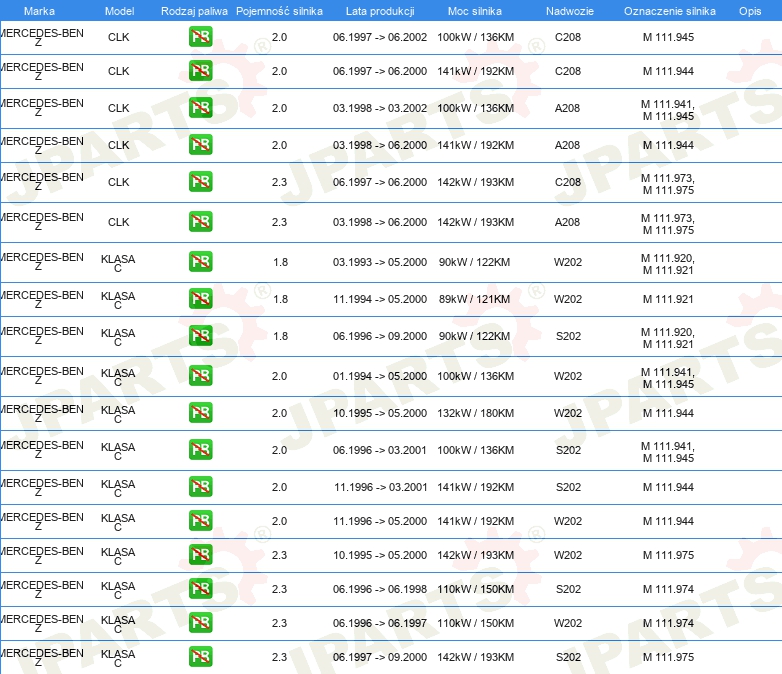Click the Moc silnika column header
This screenshot has width=782, height=674.
(x=475, y=10)
